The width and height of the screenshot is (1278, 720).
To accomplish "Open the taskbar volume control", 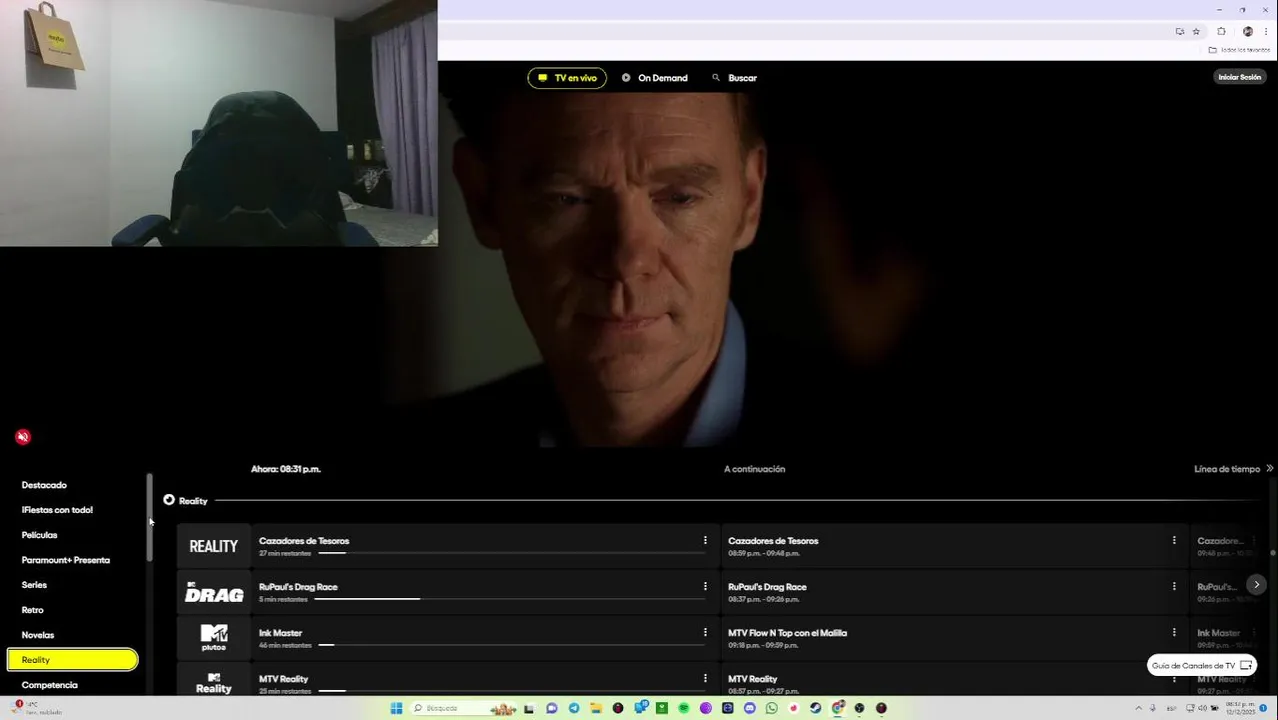I will (1203, 708).
